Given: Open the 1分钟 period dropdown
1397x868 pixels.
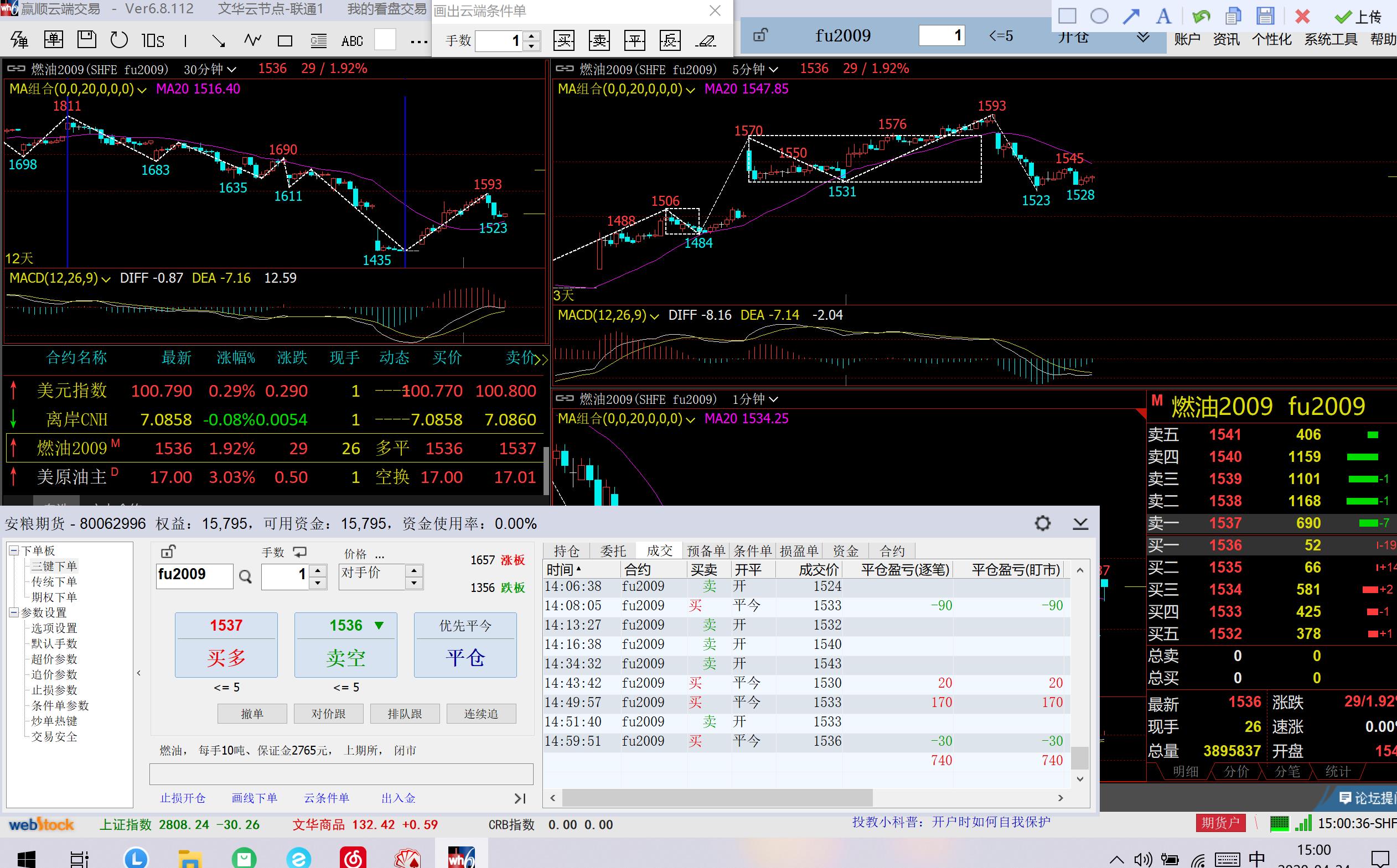Looking at the screenshot, I should pyautogui.click(x=754, y=399).
